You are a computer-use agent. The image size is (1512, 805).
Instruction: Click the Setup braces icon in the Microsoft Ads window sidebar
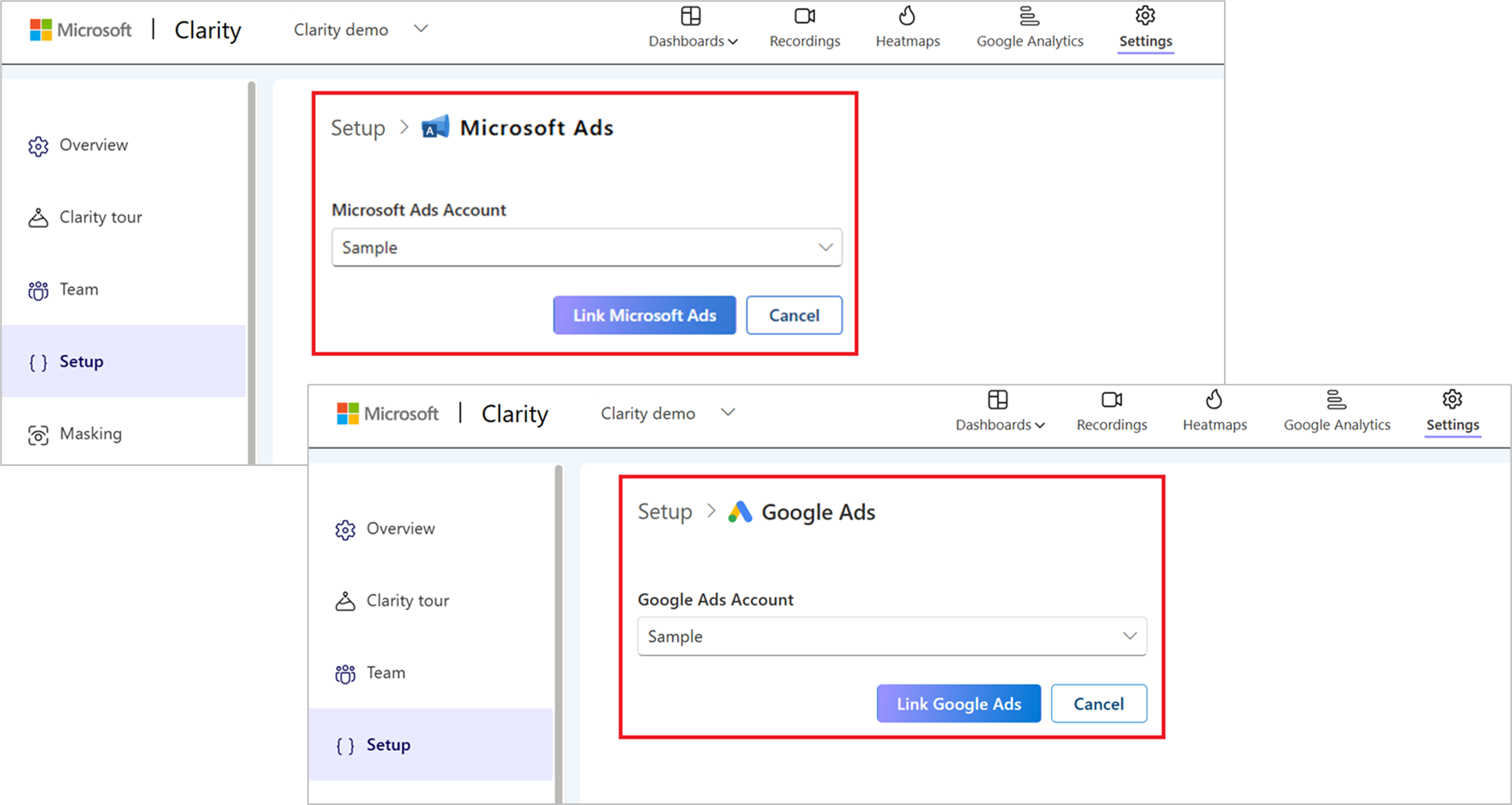[x=38, y=362]
